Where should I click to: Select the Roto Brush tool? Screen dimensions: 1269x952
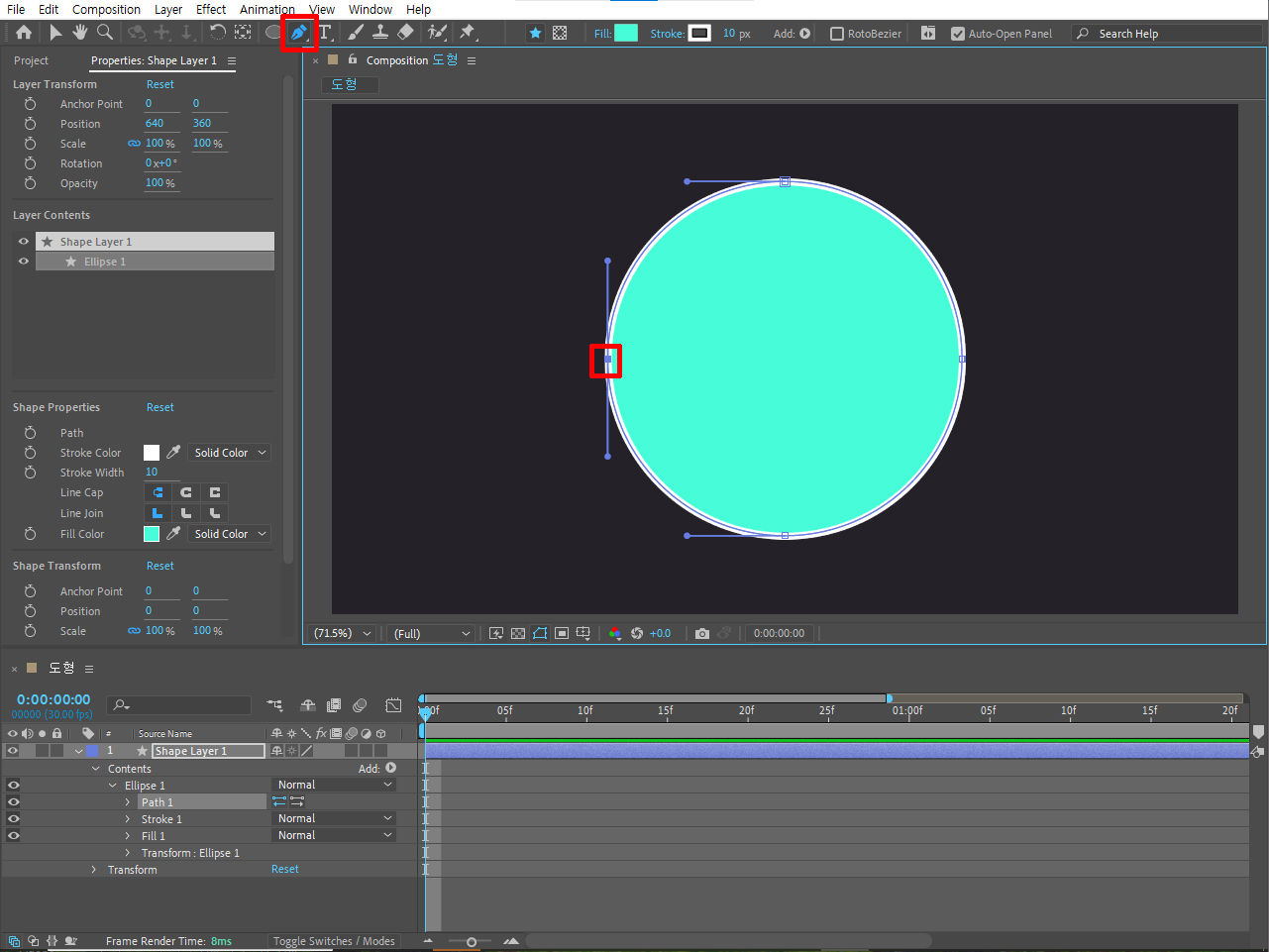click(x=437, y=33)
